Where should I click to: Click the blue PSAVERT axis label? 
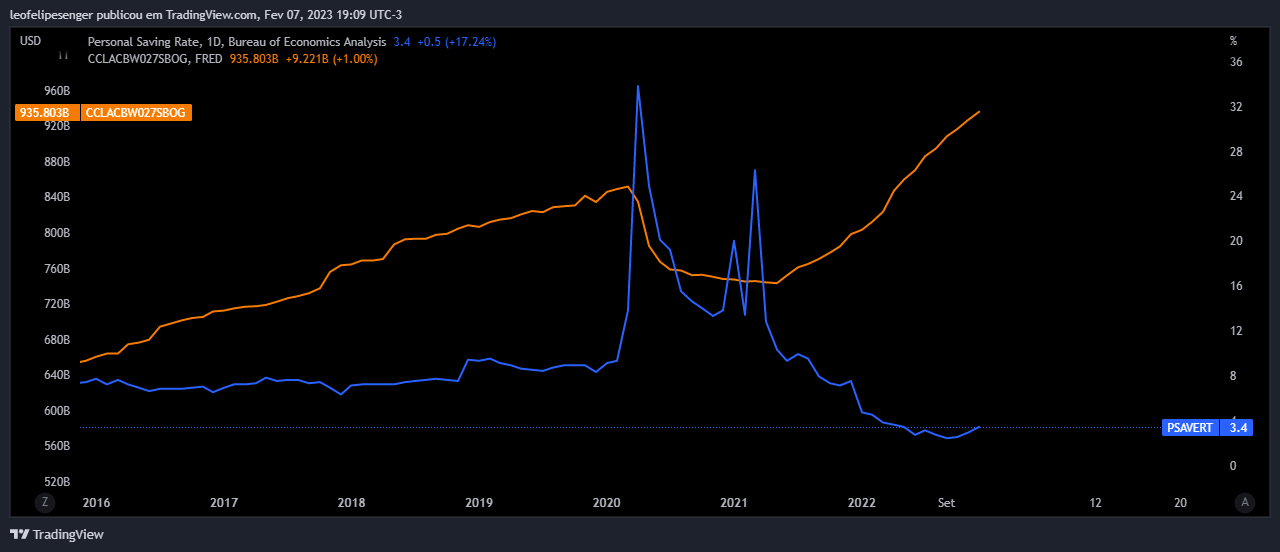click(1190, 428)
